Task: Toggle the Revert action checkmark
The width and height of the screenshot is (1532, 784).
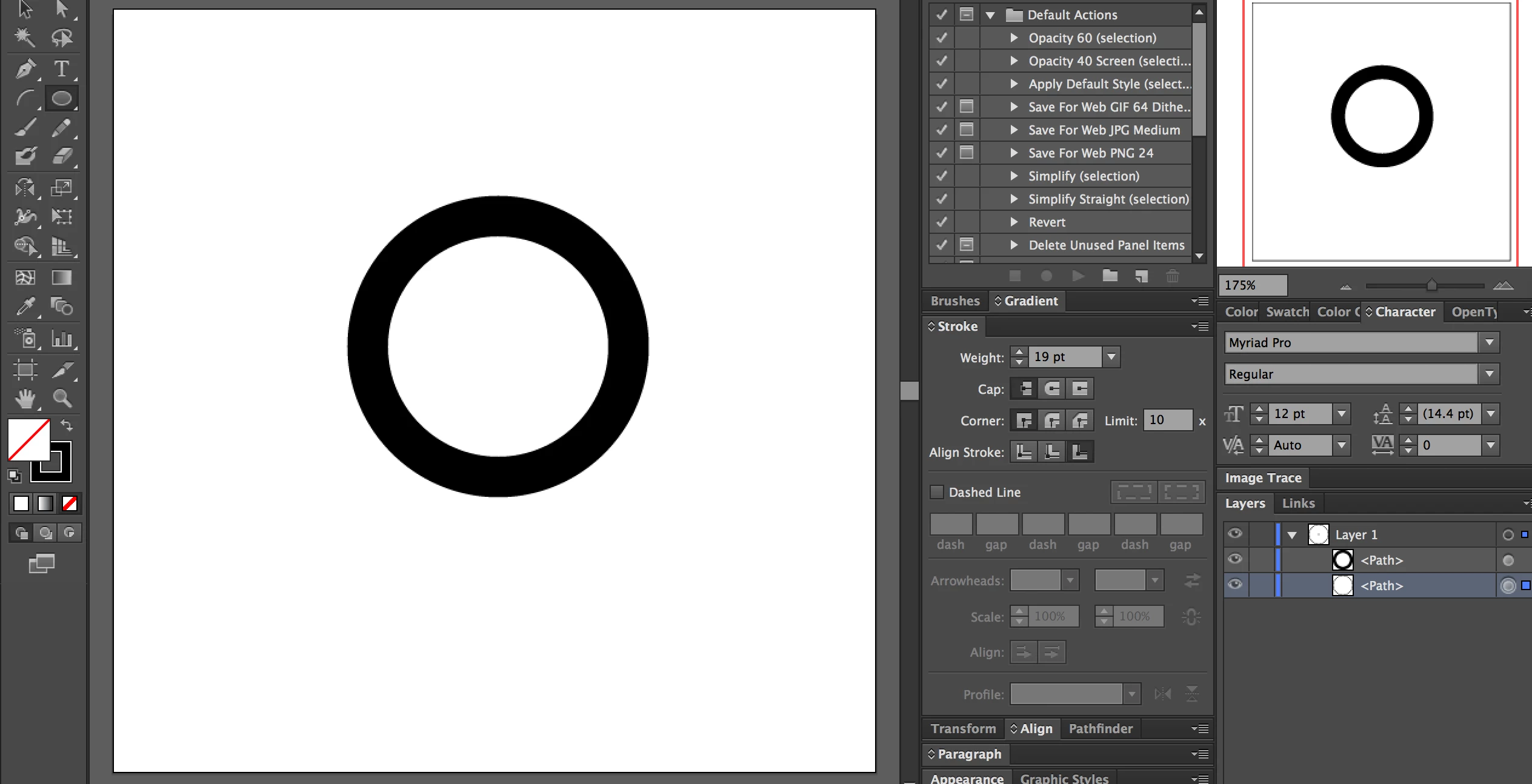Action: tap(942, 222)
